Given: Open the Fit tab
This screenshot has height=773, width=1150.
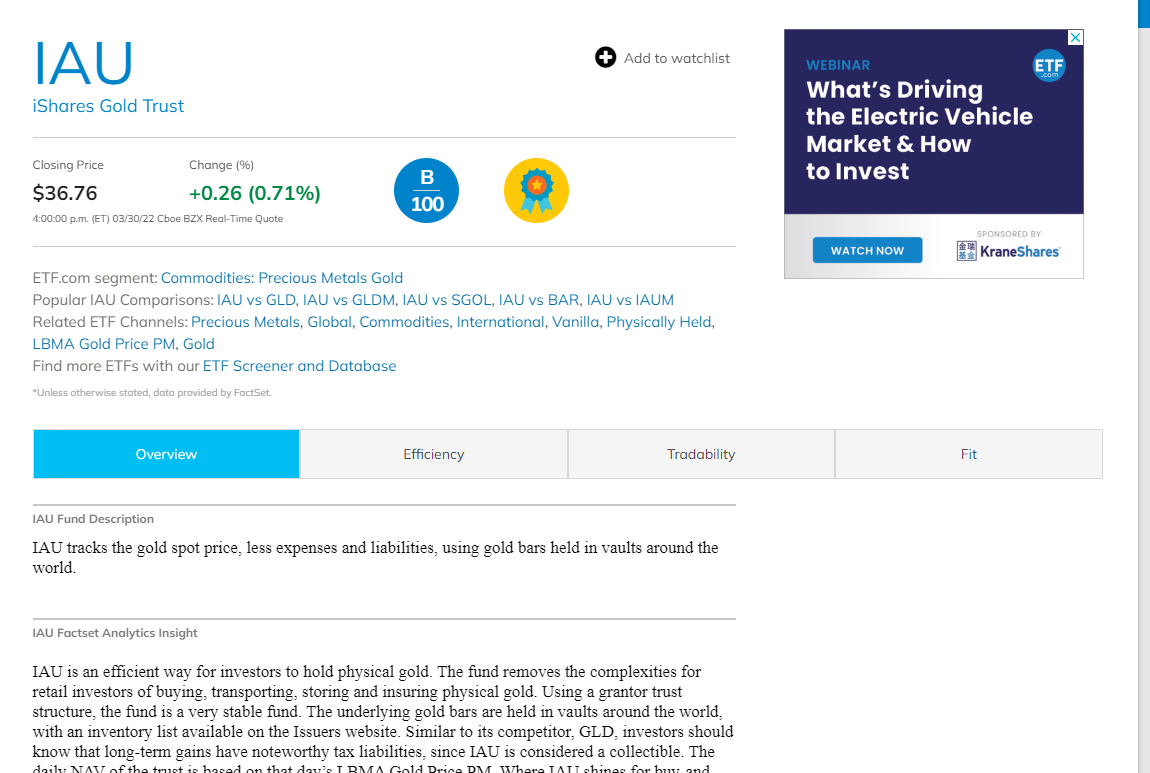Looking at the screenshot, I should [x=969, y=454].
